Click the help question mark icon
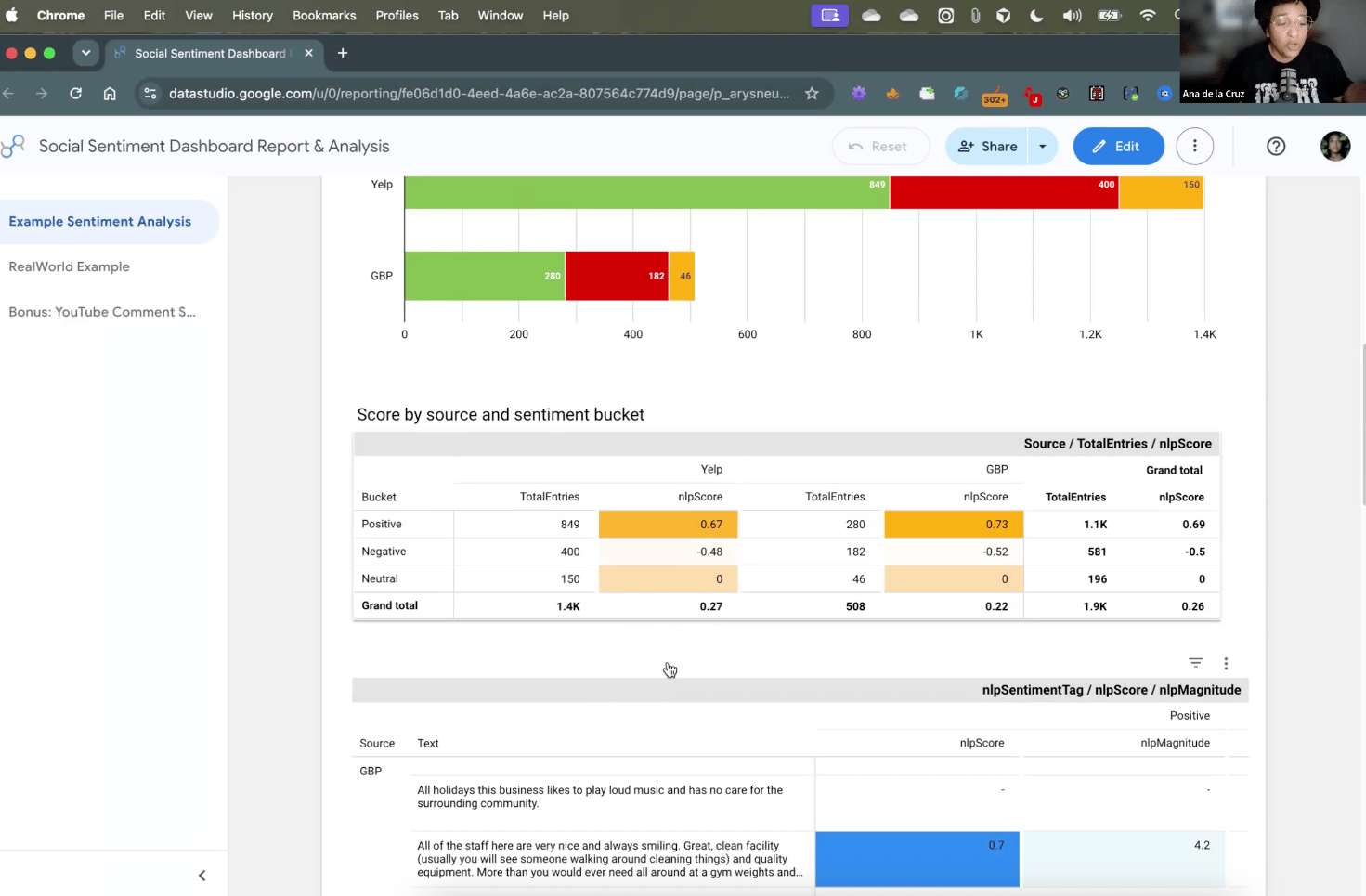The height and width of the screenshot is (896, 1366). [1276, 146]
